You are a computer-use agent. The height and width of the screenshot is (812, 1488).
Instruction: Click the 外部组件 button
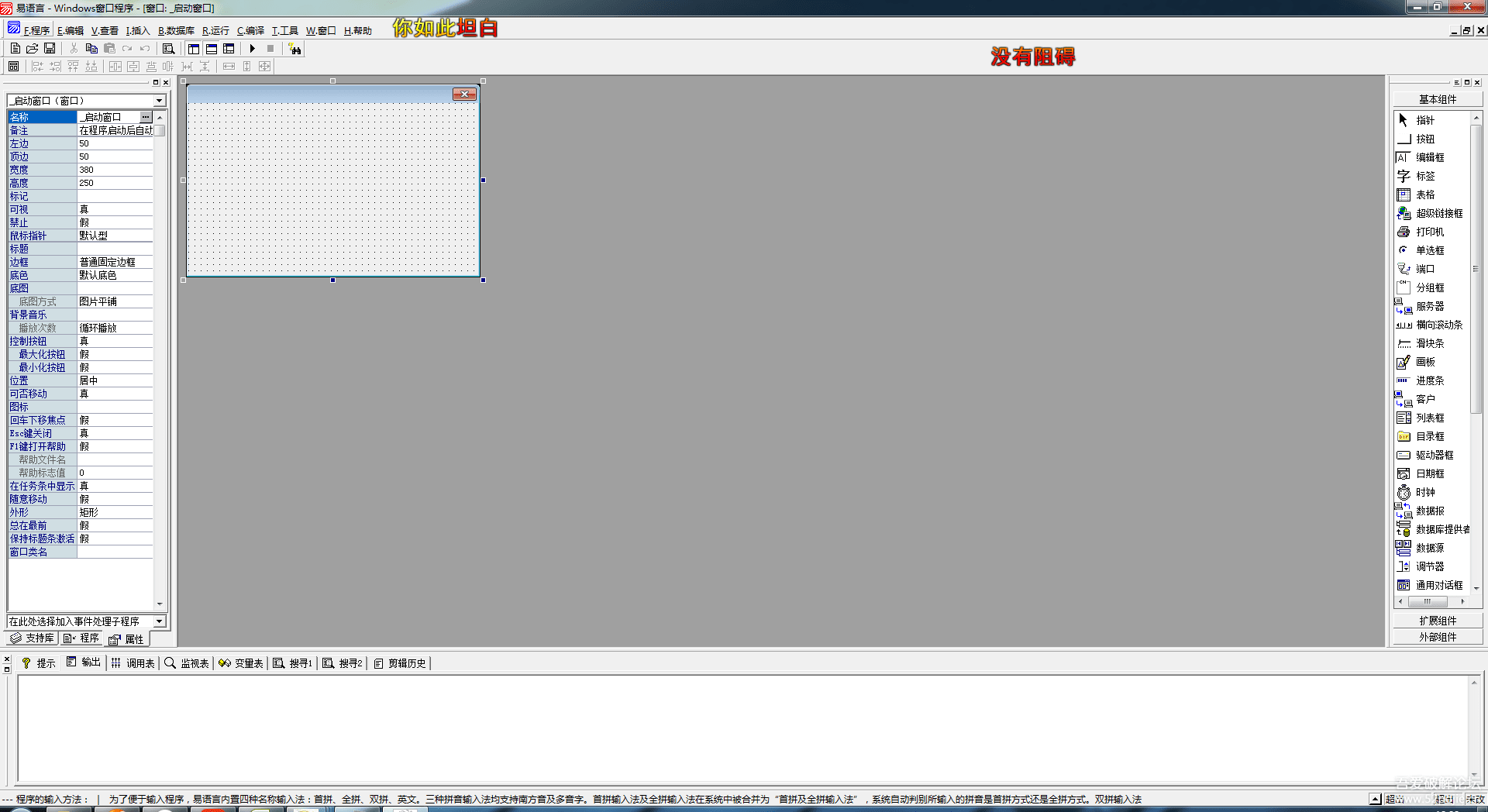1437,637
